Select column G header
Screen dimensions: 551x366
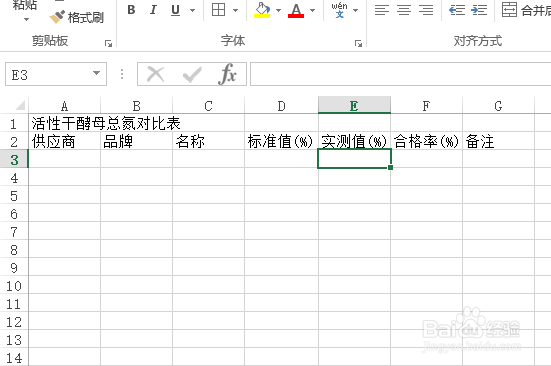[x=498, y=106]
